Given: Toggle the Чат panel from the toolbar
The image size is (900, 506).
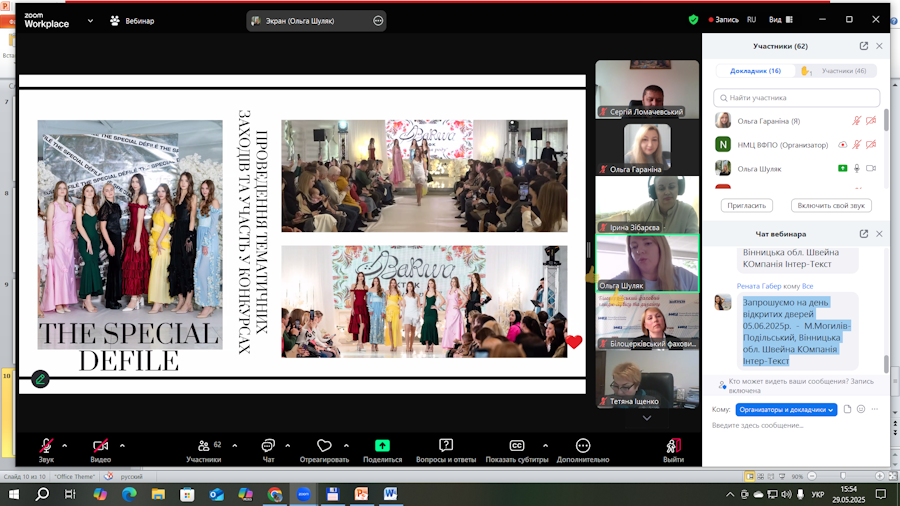Looking at the screenshot, I should click(268, 450).
